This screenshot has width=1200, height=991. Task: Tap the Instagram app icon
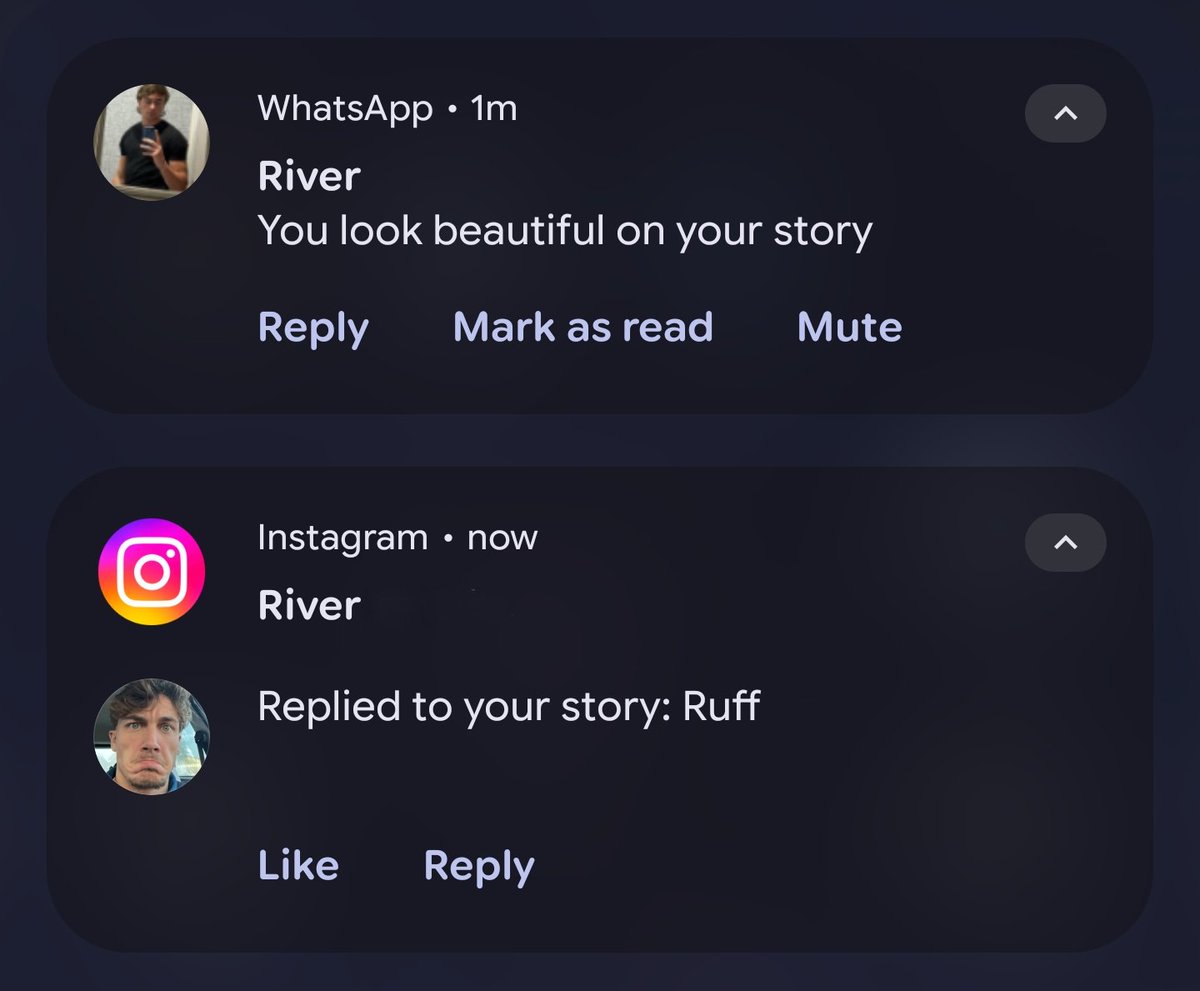pyautogui.click(x=151, y=571)
